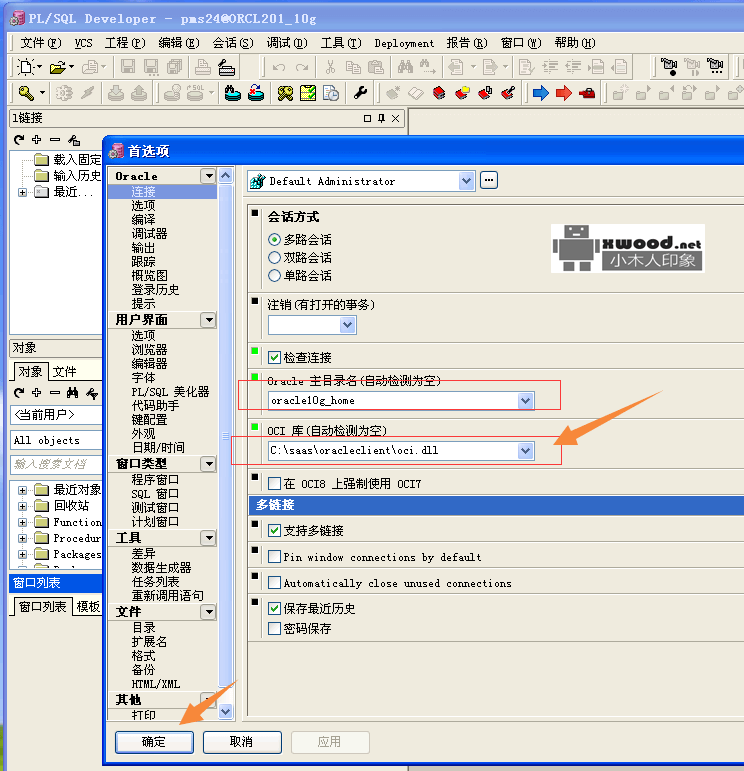This screenshot has height=771, width=744.
Task: Click preferences list scrollbar up arrow
Action: coord(226,176)
